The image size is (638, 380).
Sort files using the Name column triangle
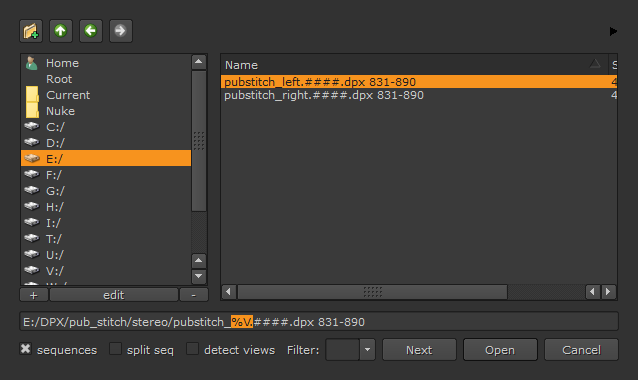[x=595, y=64]
